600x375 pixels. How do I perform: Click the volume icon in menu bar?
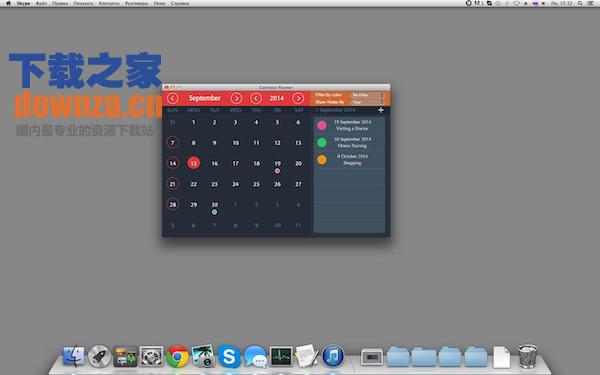(x=543, y=3)
